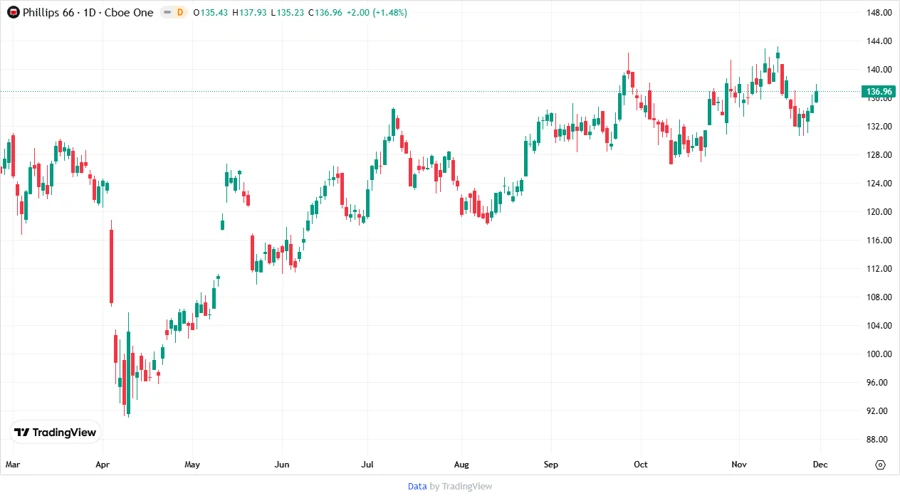This screenshot has height=498, width=900.
Task: Click the 132.00 price axis label
Action: coord(879,126)
